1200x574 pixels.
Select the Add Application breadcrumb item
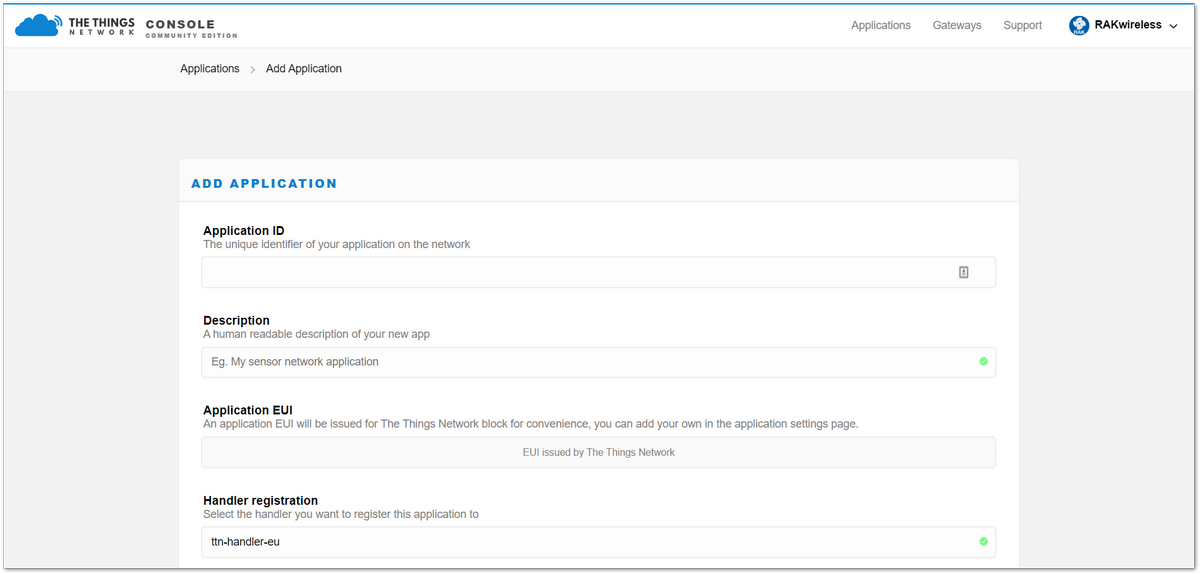pyautogui.click(x=304, y=69)
